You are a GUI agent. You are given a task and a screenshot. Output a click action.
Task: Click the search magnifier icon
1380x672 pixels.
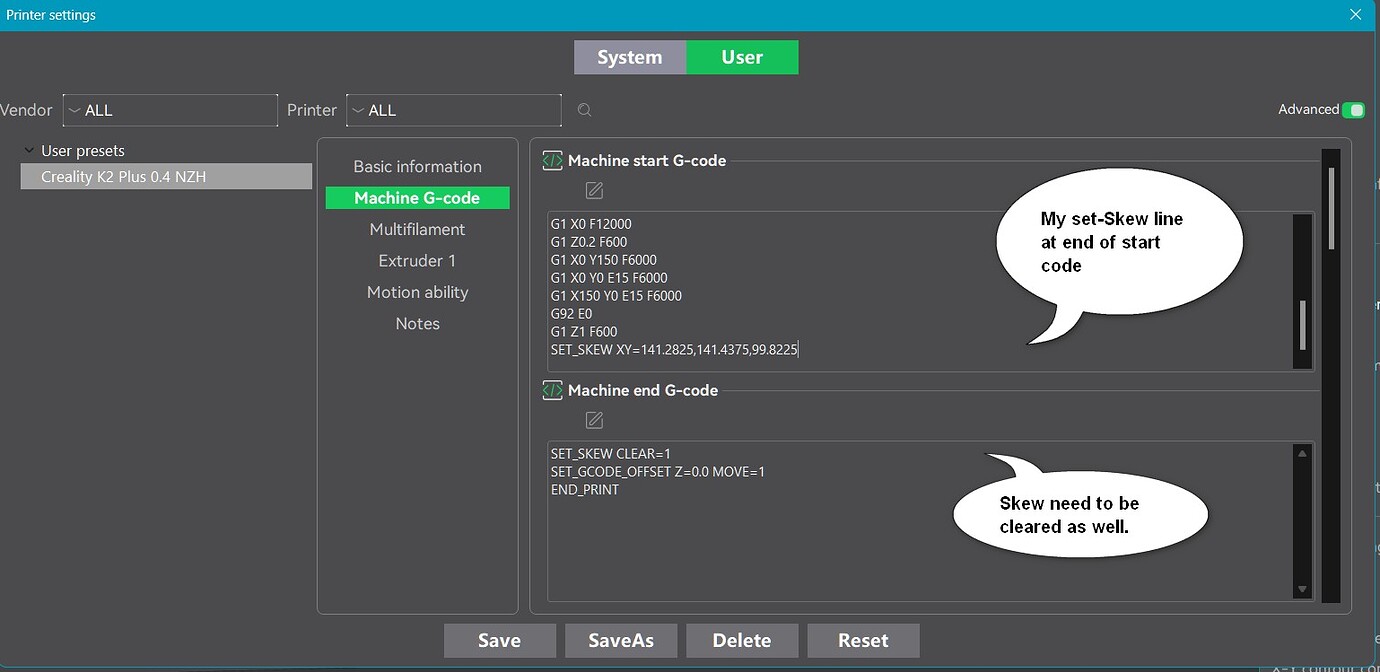(584, 110)
